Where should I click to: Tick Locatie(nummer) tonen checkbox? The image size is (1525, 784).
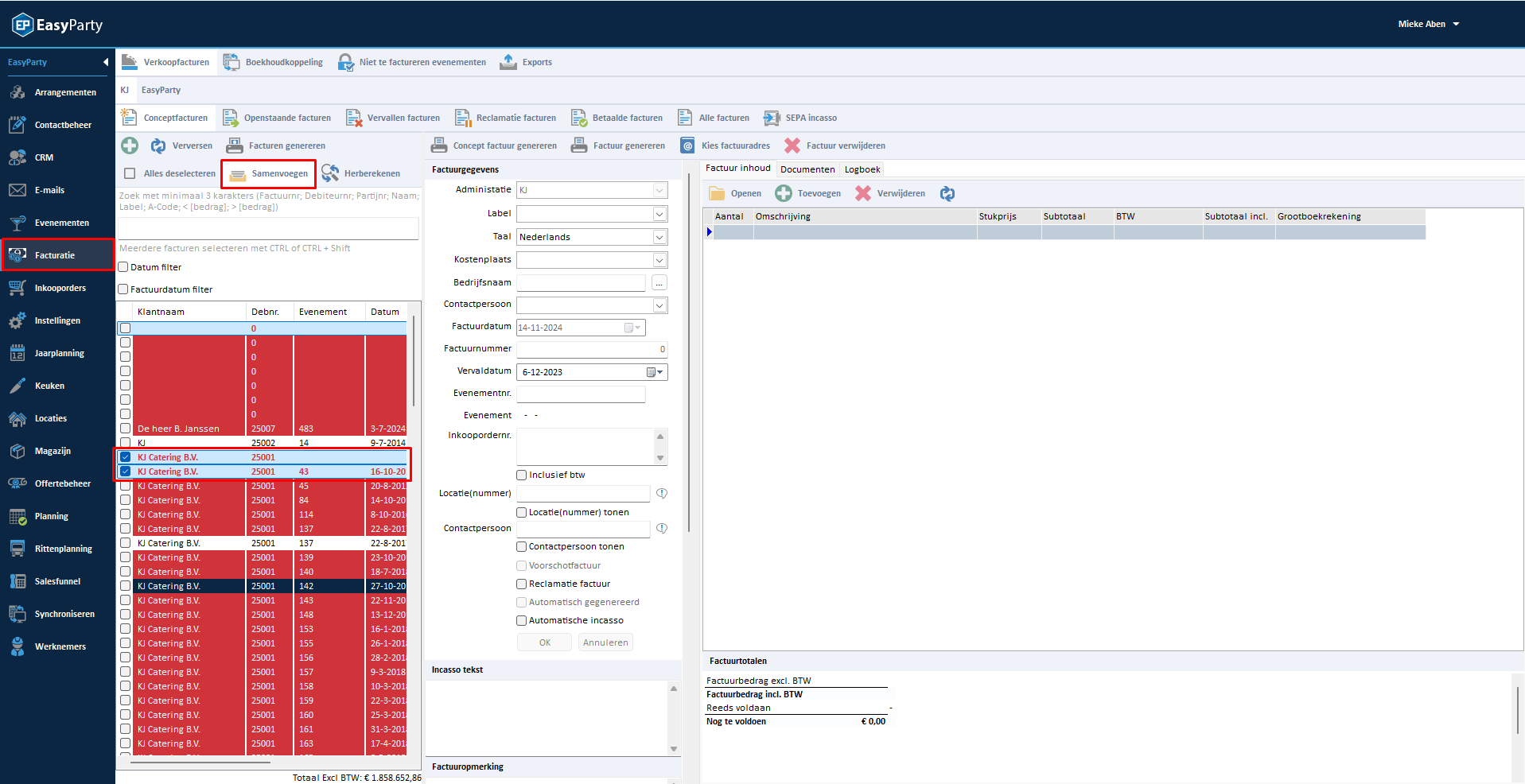(522, 512)
